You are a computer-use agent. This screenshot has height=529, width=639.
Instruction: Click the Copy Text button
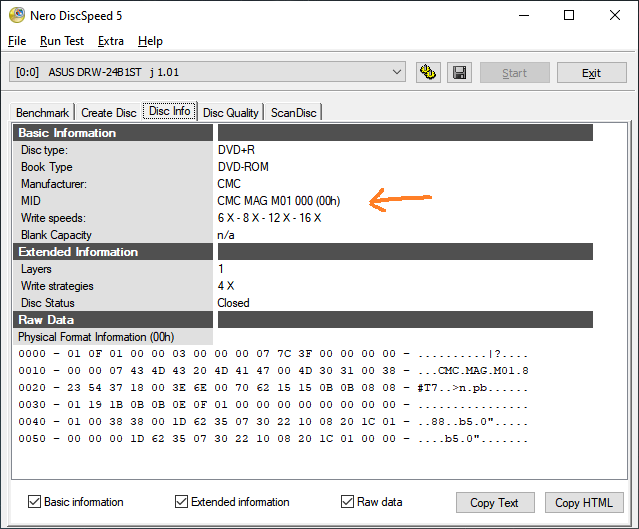tap(495, 503)
